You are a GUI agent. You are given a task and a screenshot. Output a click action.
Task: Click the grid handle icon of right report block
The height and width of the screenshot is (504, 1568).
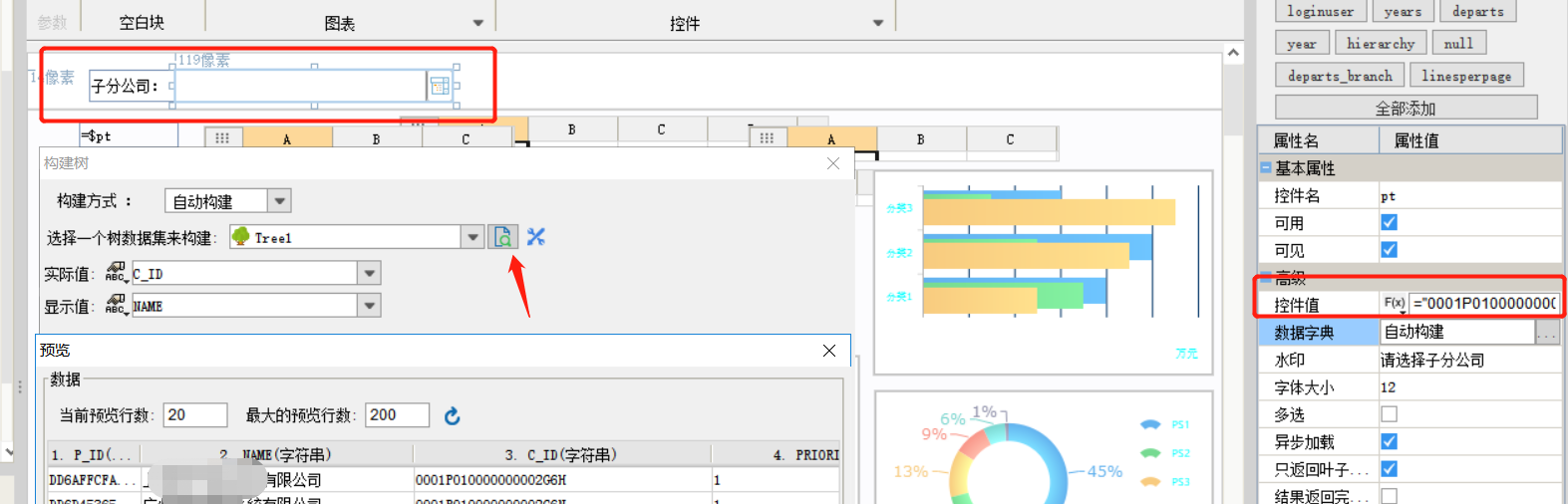click(x=767, y=138)
